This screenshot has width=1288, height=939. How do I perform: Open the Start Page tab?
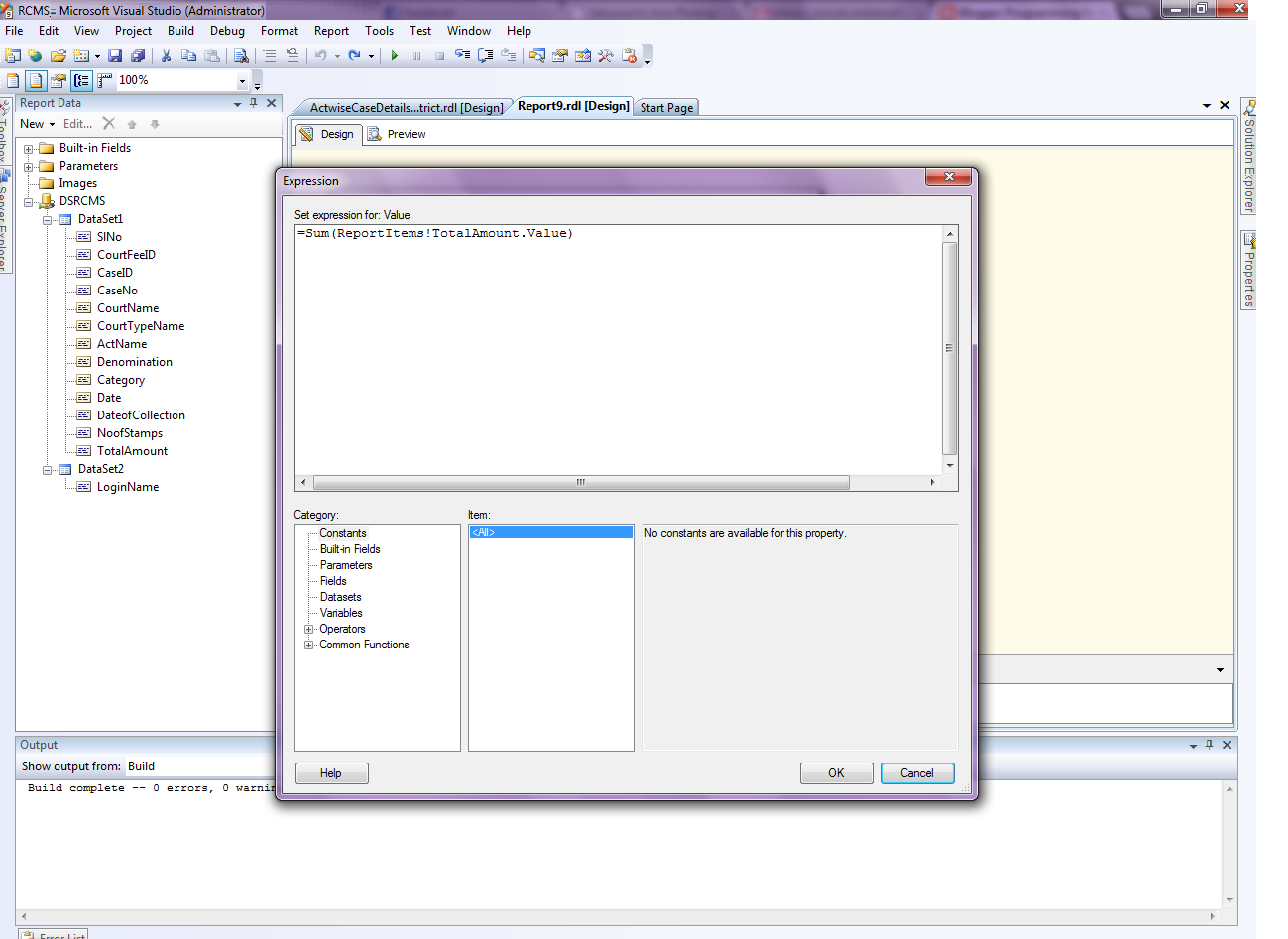666,107
